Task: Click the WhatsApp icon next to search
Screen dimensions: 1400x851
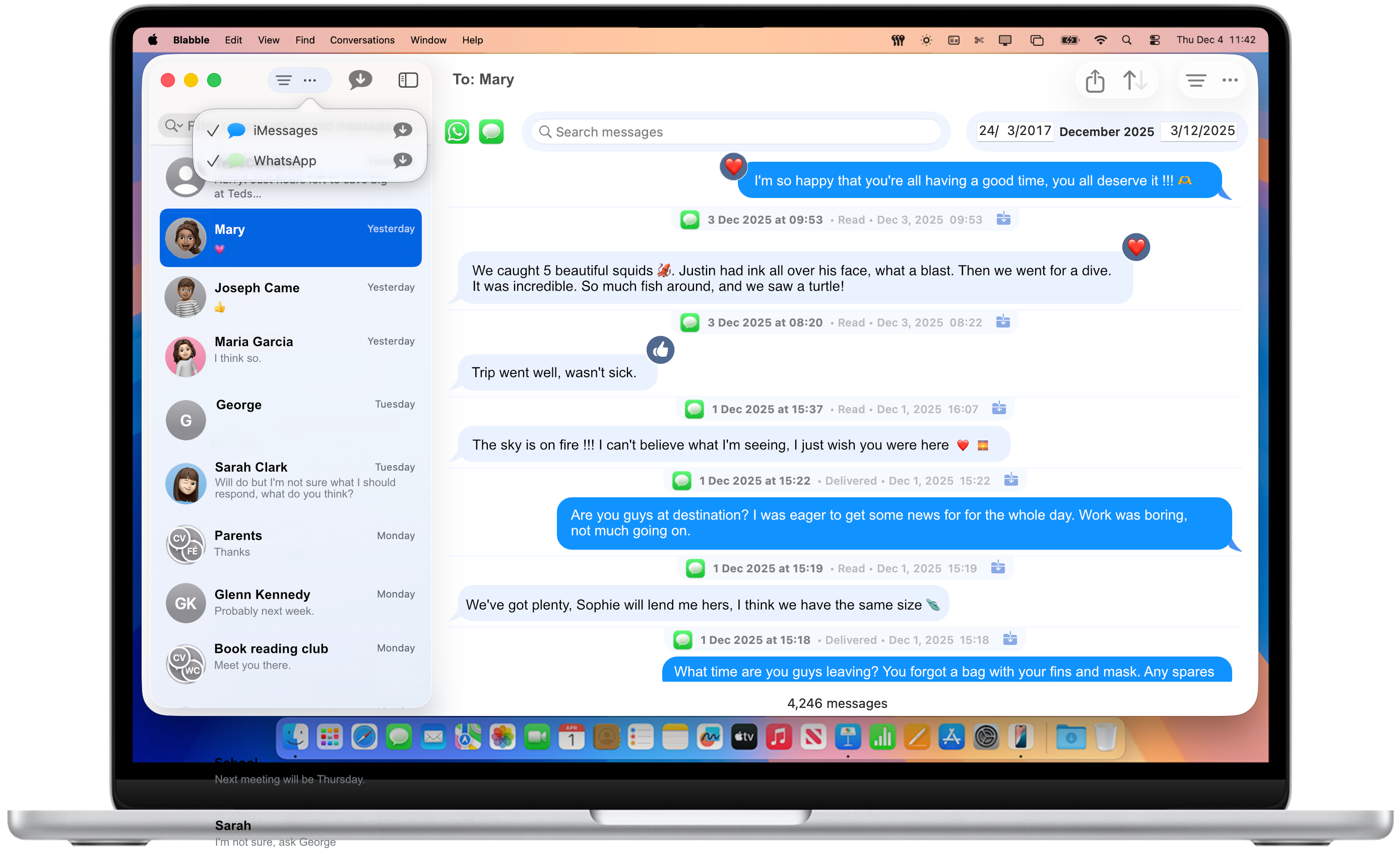Action: [x=458, y=131]
